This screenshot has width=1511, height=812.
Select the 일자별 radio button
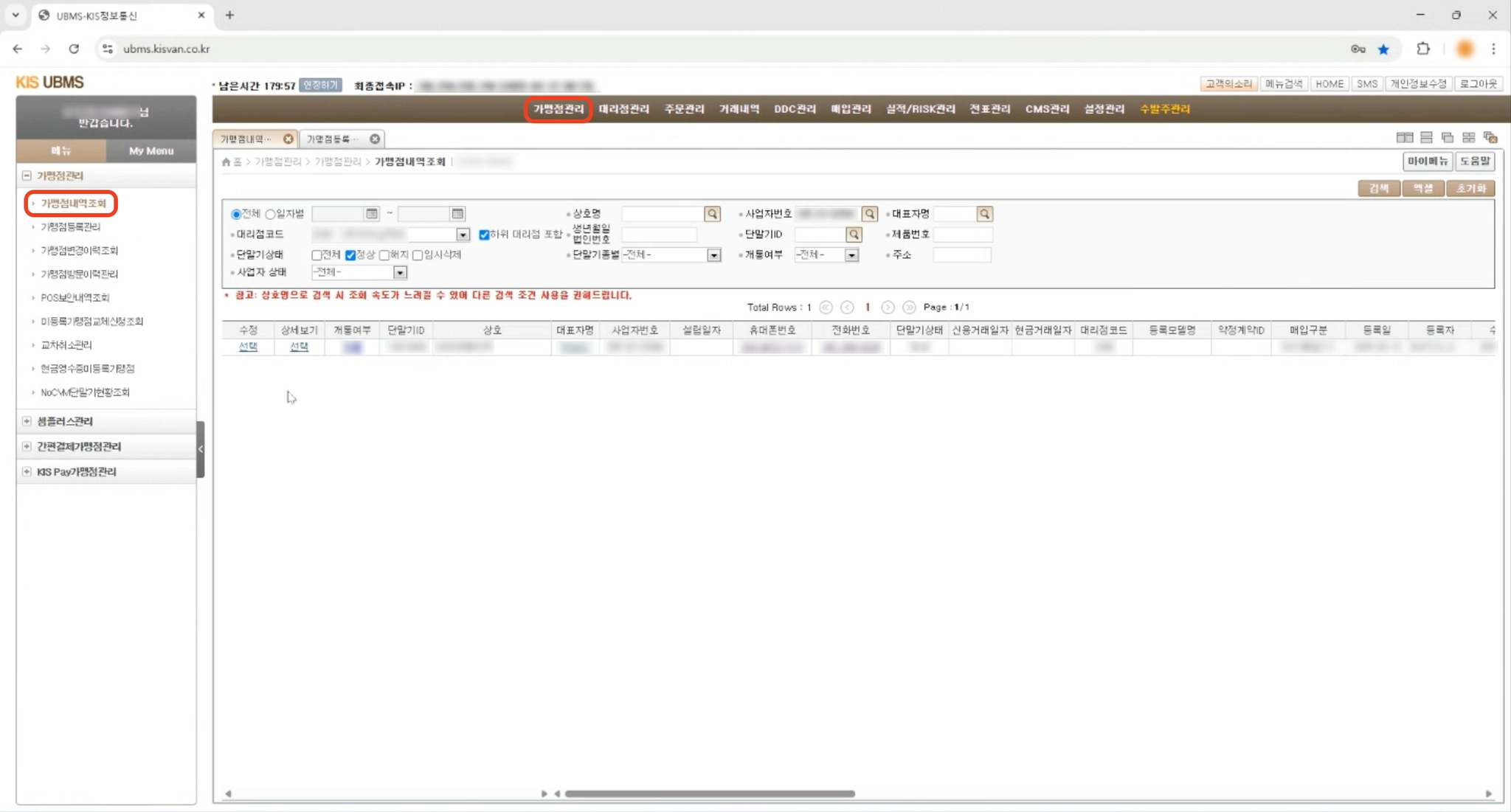271,215
